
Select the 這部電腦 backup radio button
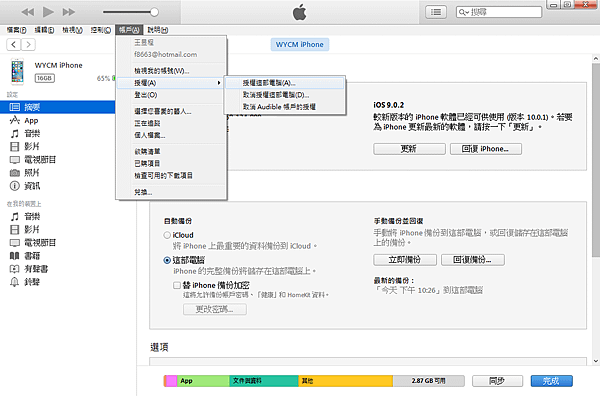(167, 260)
